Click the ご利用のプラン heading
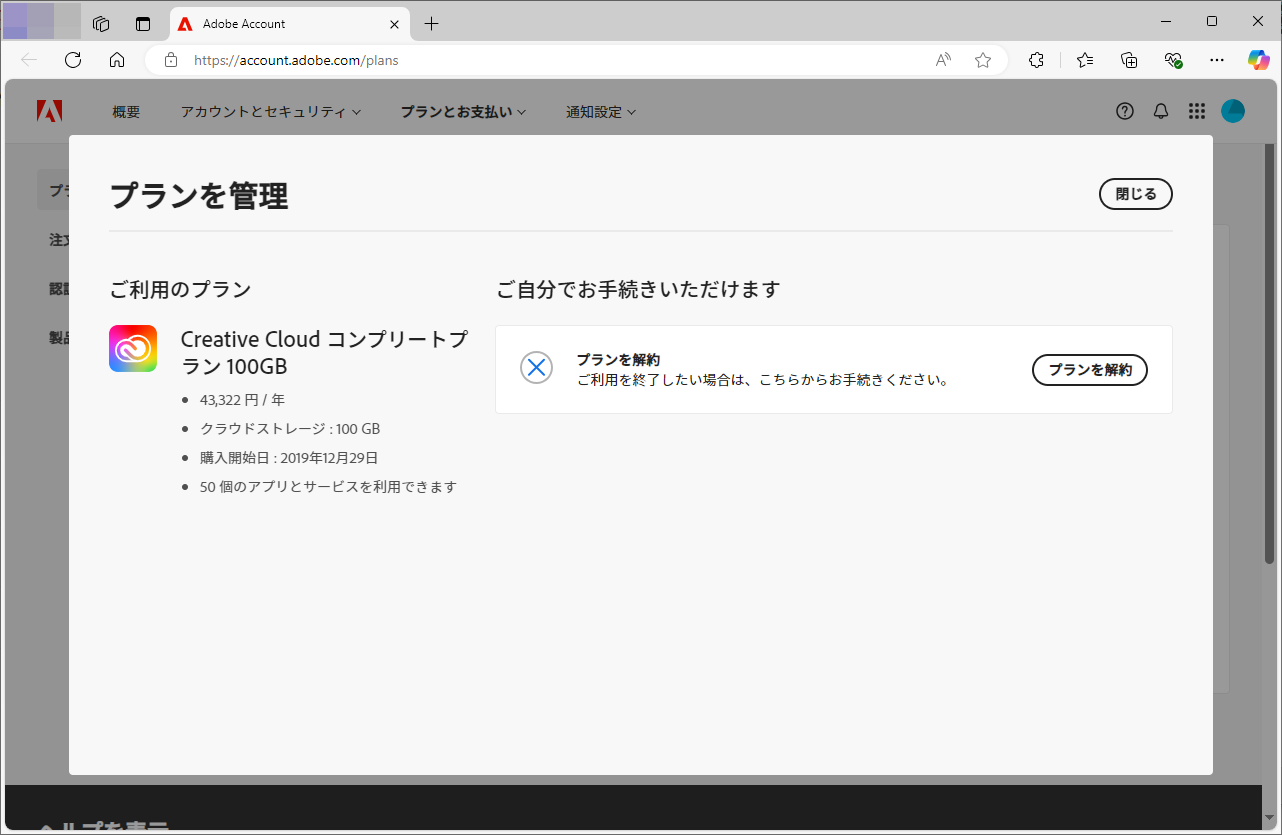This screenshot has width=1282, height=835. (x=180, y=290)
